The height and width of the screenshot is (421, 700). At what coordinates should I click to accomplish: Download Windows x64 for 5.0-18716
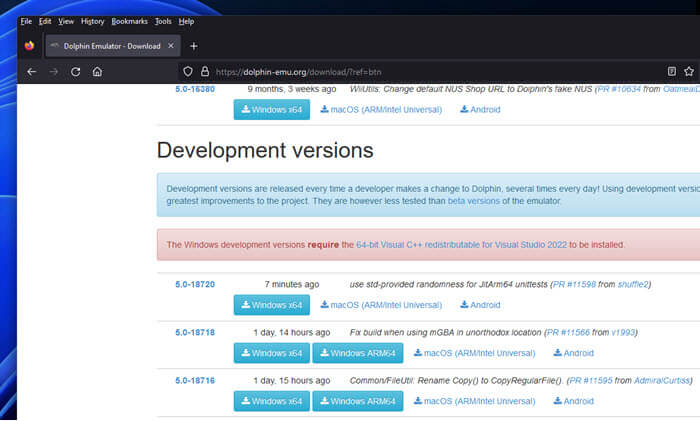(271, 401)
